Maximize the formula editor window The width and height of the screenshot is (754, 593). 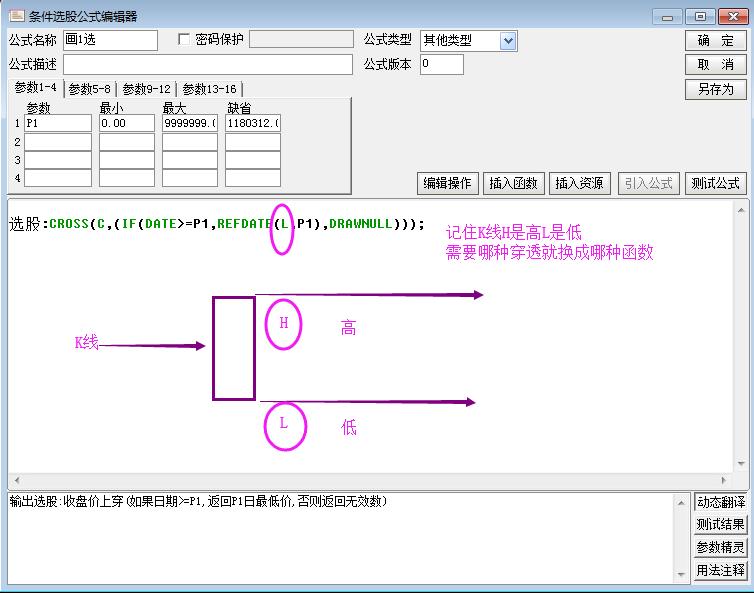(x=700, y=17)
